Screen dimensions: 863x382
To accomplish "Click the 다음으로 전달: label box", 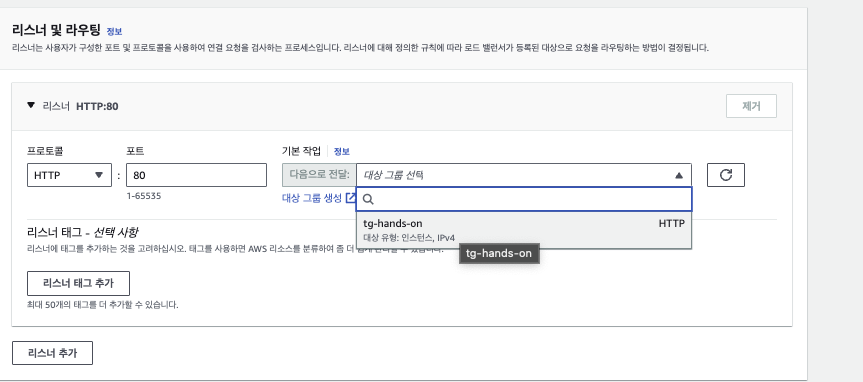I will coord(319,175).
